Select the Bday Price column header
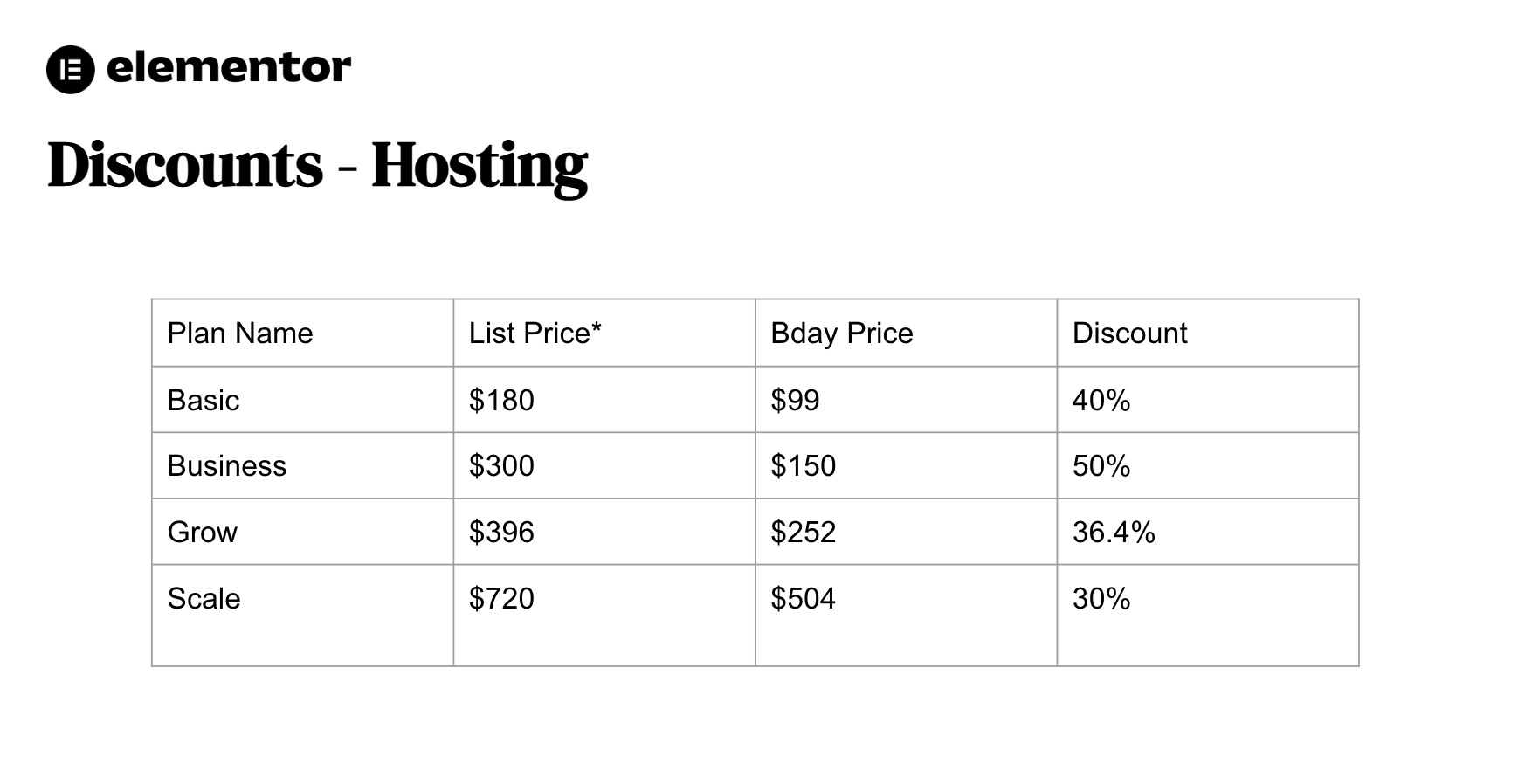Image resolution: width=1518 pixels, height=784 pixels. pyautogui.click(x=906, y=333)
